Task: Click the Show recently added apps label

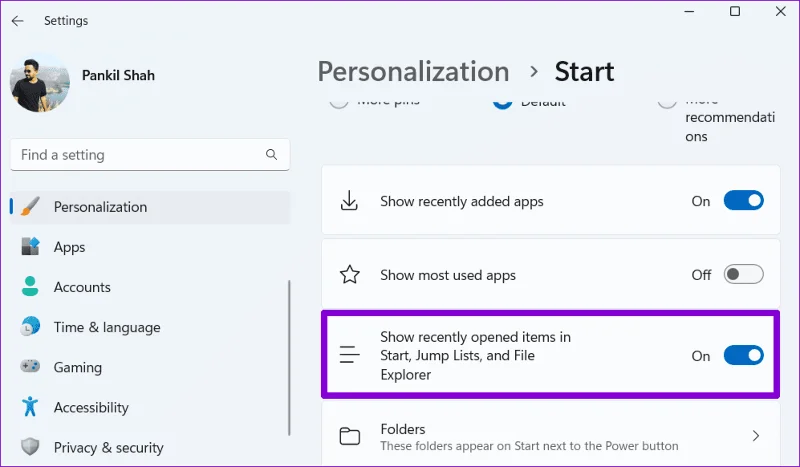Action: 462,202
